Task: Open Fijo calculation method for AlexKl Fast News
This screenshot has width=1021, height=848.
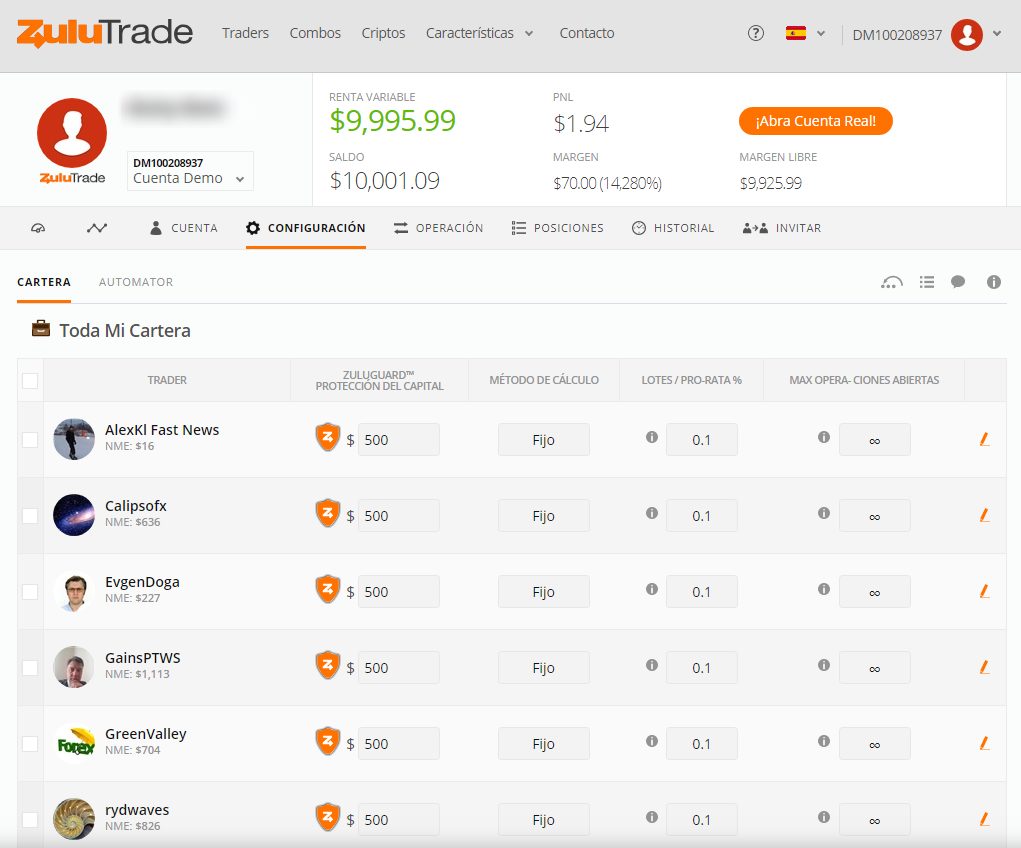Action: 544,440
